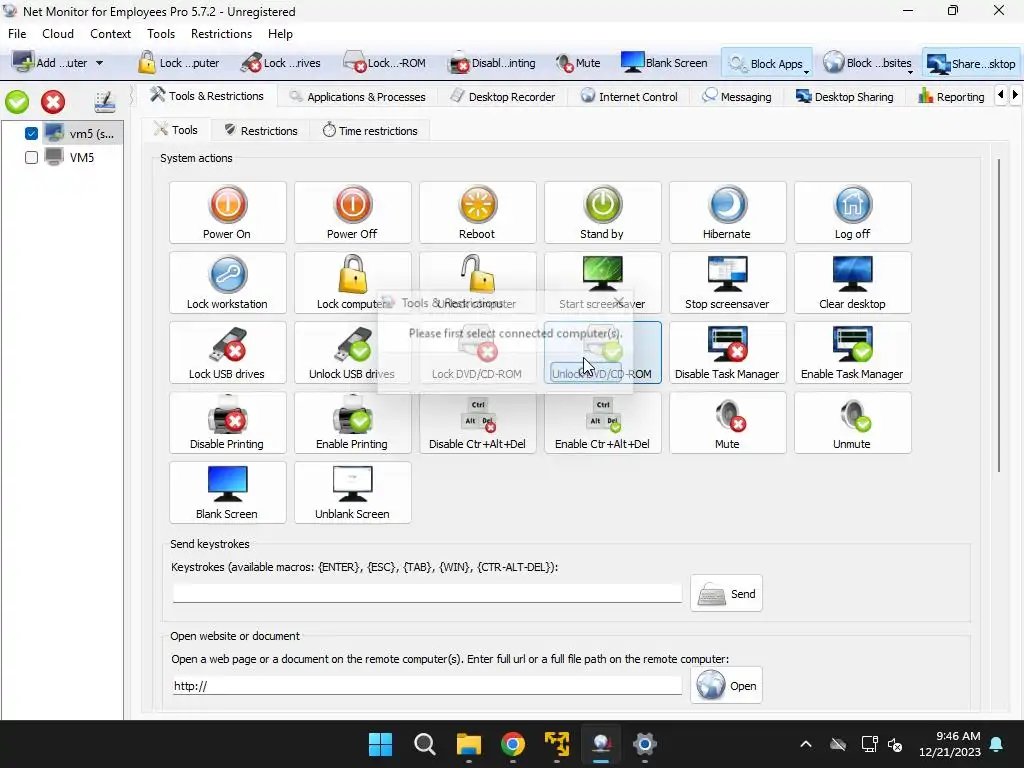Click the http:// URL input field
The width and height of the screenshot is (1024, 768).
pos(427,686)
